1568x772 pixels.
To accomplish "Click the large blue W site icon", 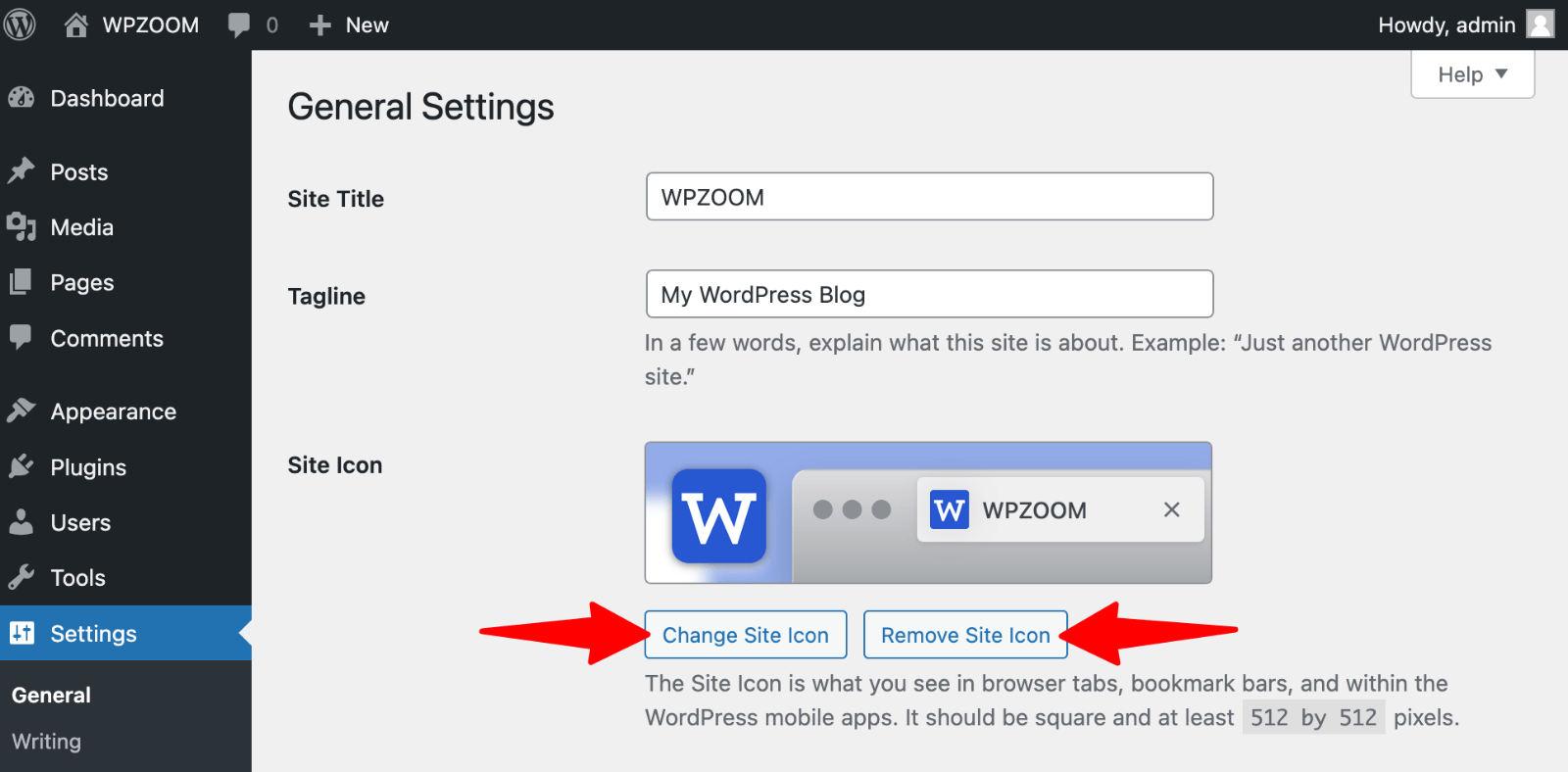I will tap(719, 516).
